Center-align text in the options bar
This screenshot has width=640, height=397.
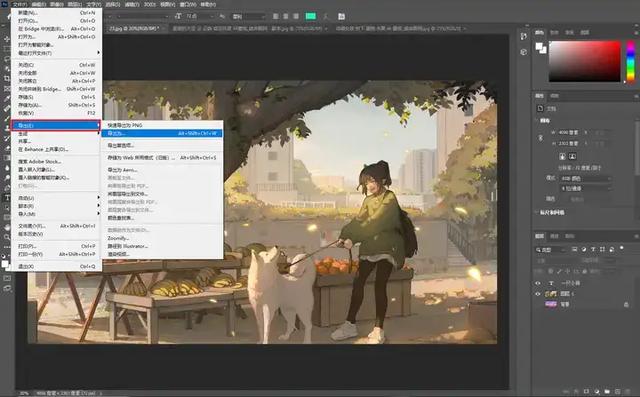point(286,16)
